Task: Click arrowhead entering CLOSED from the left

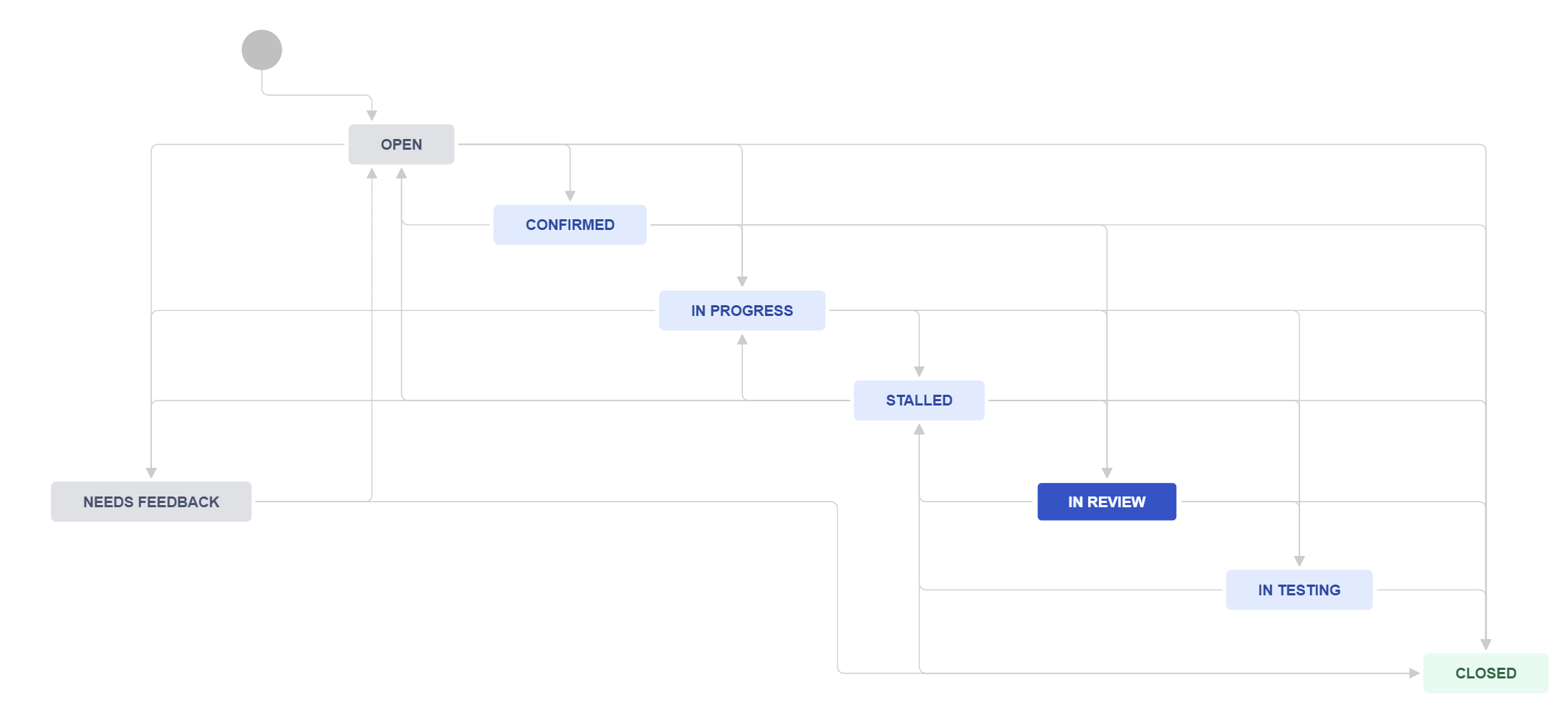Action: pyautogui.click(x=1414, y=673)
